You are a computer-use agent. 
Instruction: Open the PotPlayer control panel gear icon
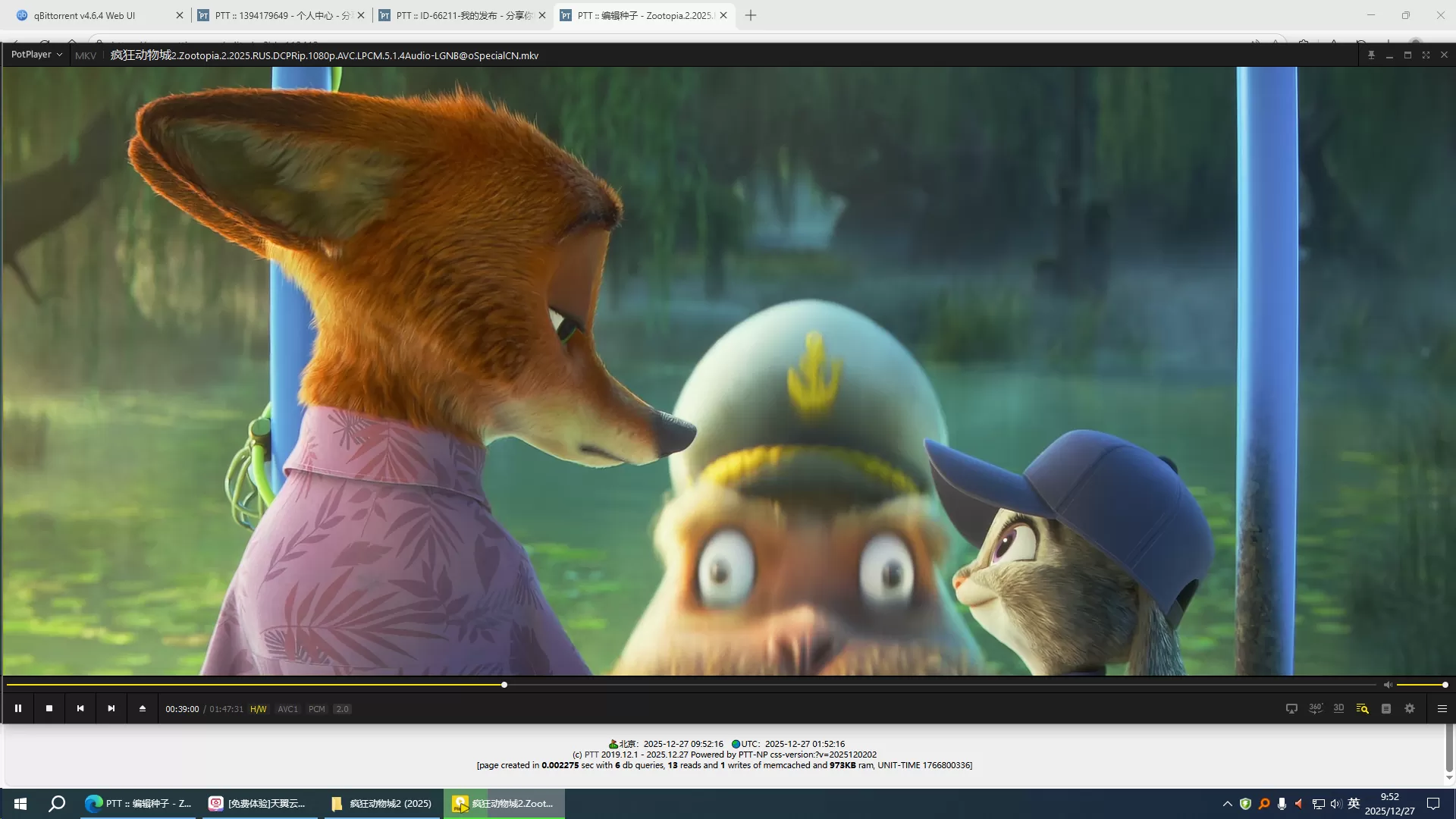pyautogui.click(x=1410, y=708)
